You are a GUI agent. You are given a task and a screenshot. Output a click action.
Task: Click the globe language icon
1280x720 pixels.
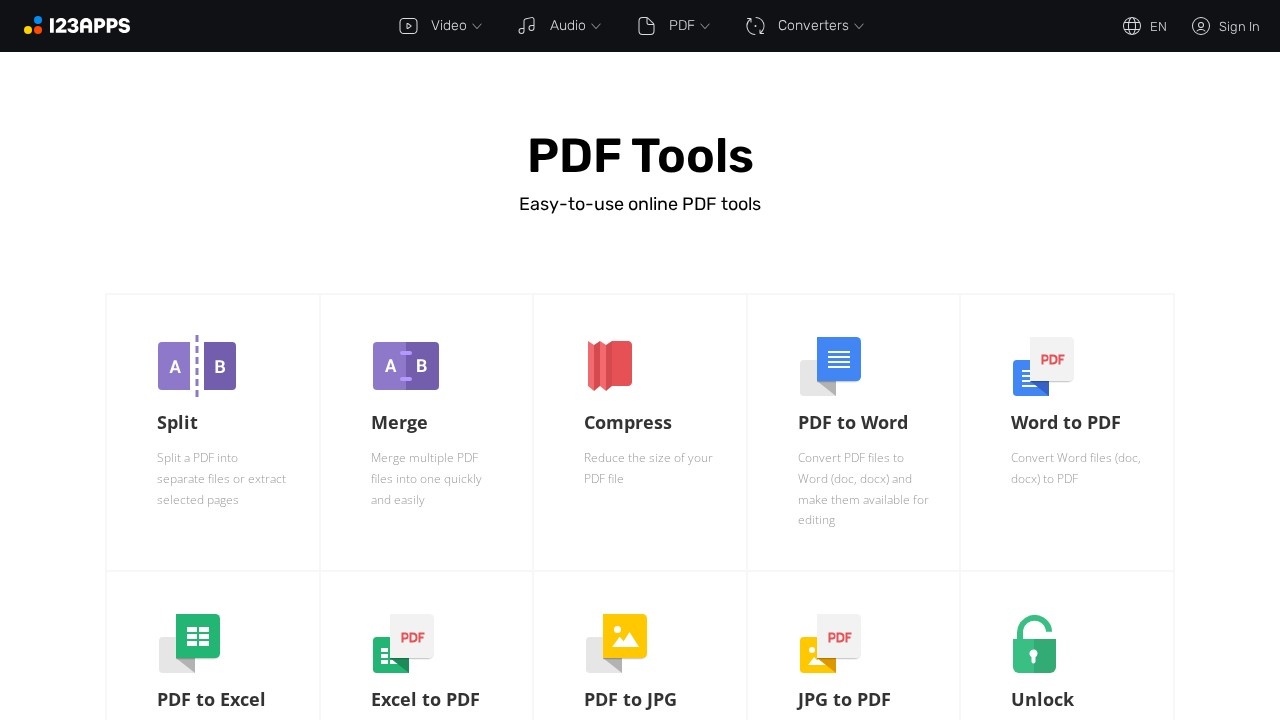pos(1132,26)
